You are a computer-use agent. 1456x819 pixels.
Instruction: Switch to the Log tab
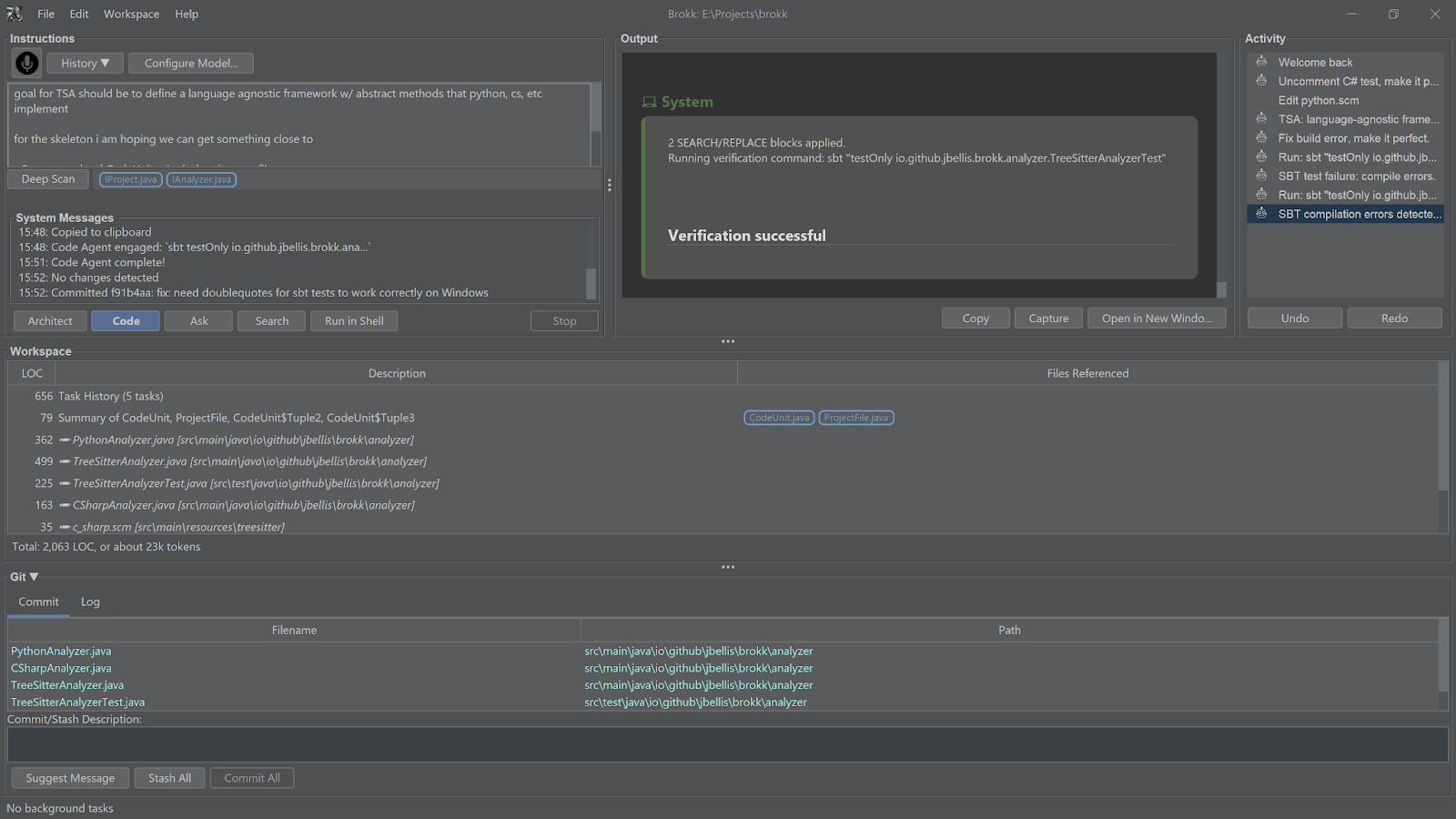pyautogui.click(x=90, y=602)
